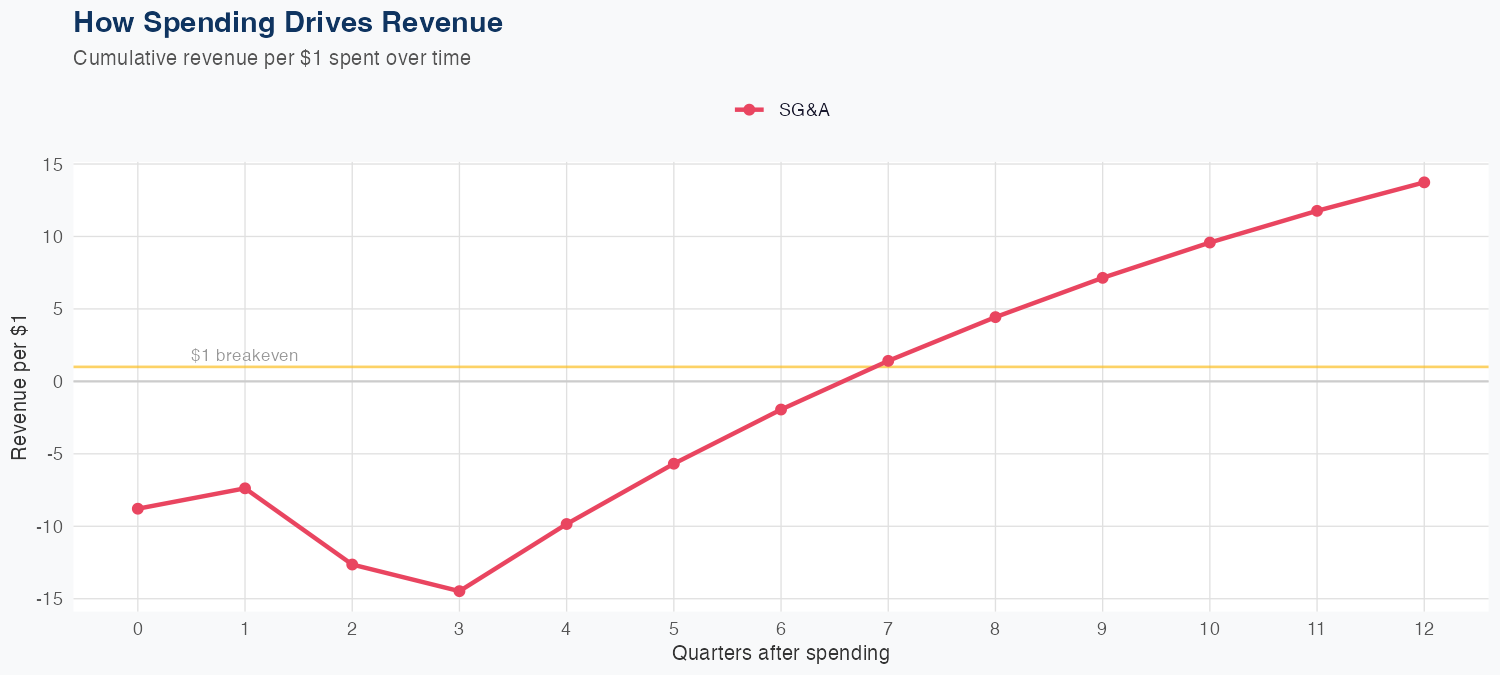This screenshot has height=675, width=1500.
Task: Click the SG&A point at quarter 11
Action: tap(1317, 211)
